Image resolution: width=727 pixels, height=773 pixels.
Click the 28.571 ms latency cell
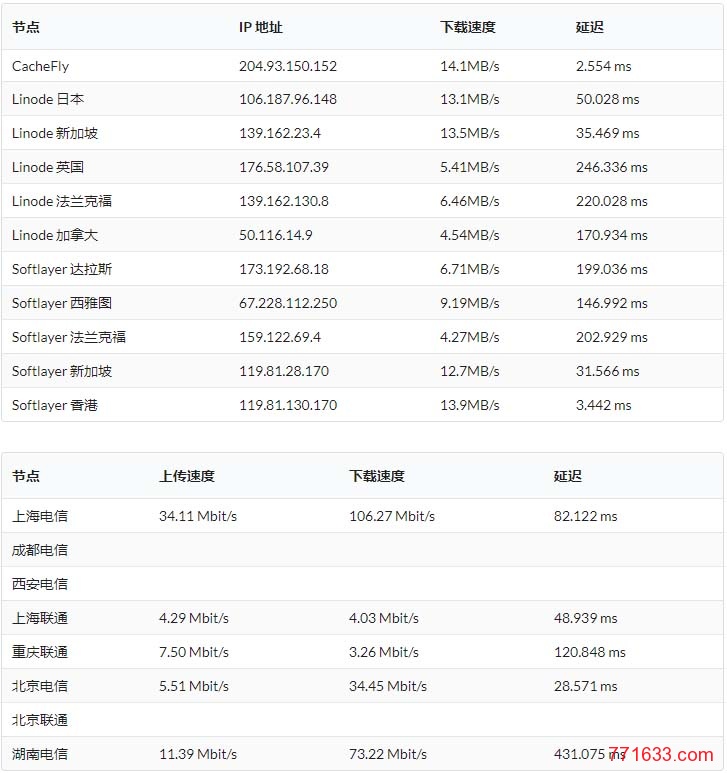pos(585,686)
